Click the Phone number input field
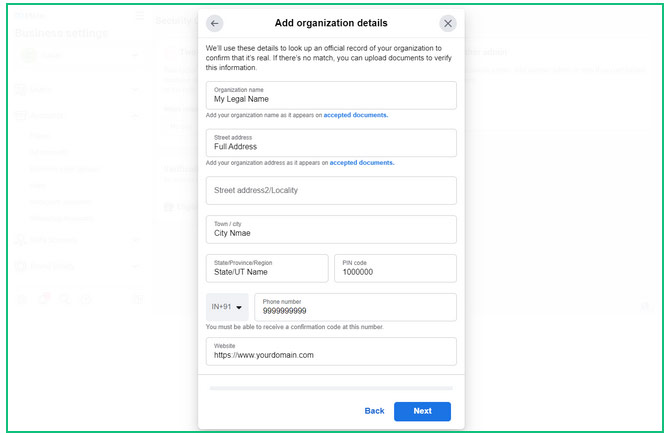 (x=355, y=307)
